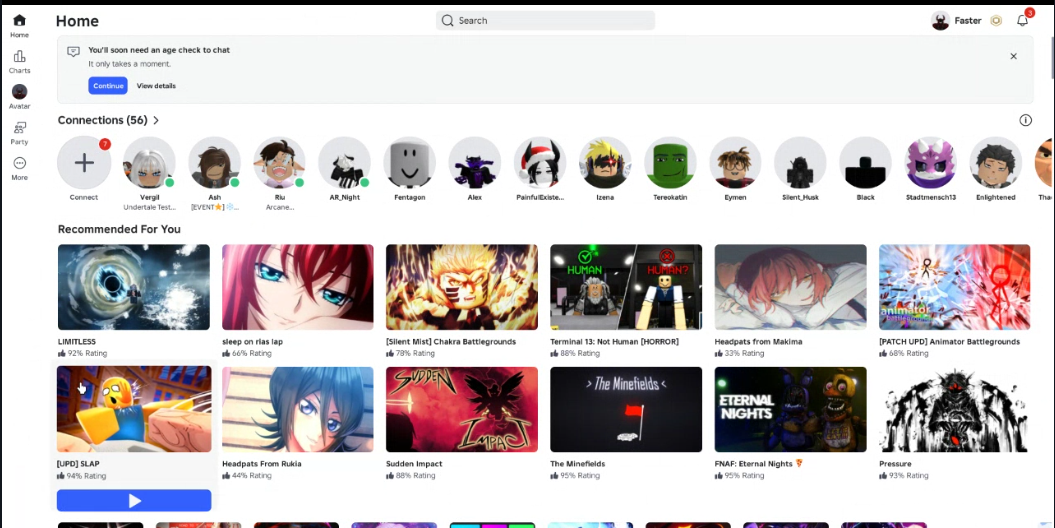The height and width of the screenshot is (528, 1055).
Task: Open Enlightened's connection avatar
Action: [996, 163]
